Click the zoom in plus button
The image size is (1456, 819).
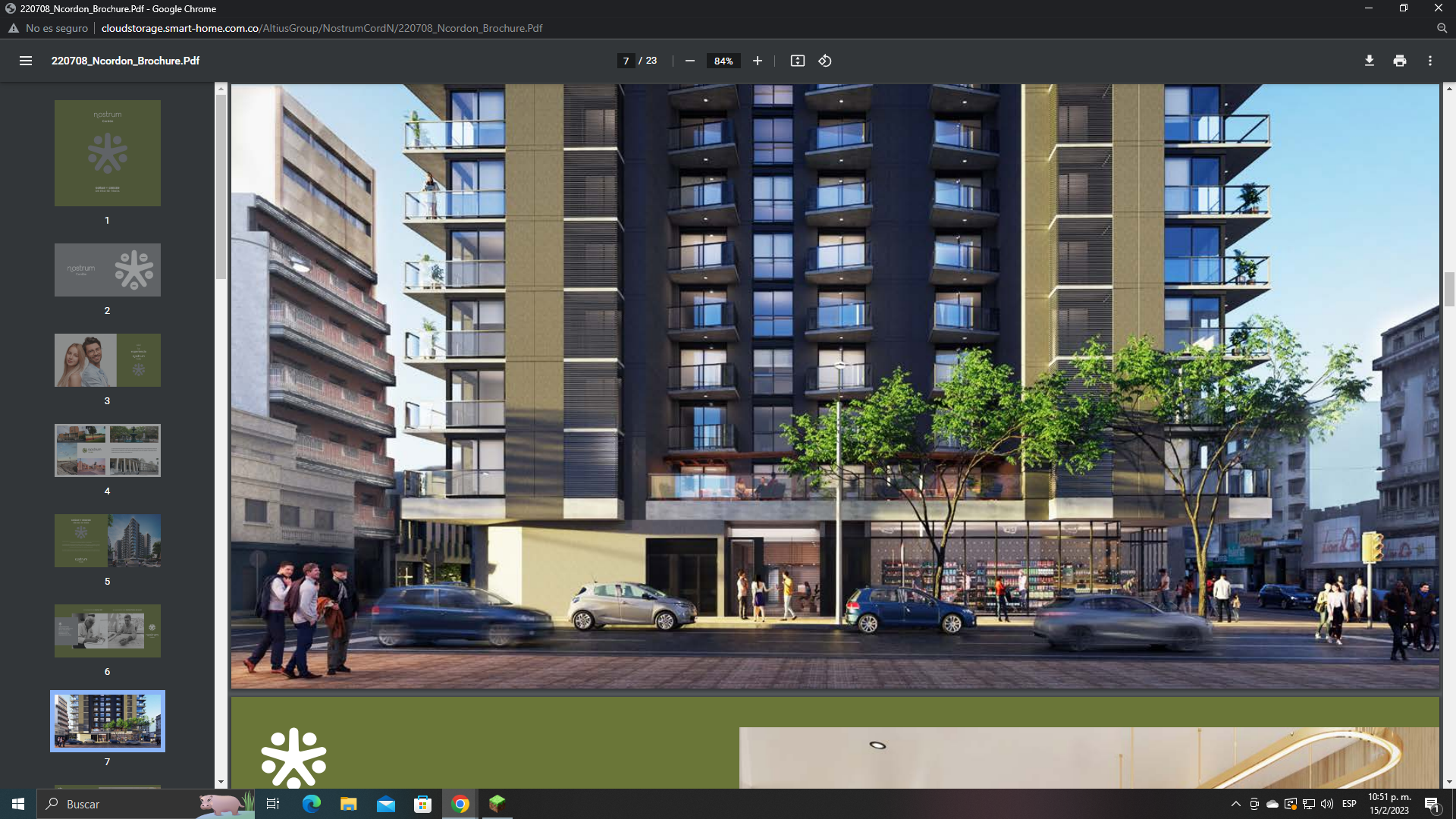757,61
